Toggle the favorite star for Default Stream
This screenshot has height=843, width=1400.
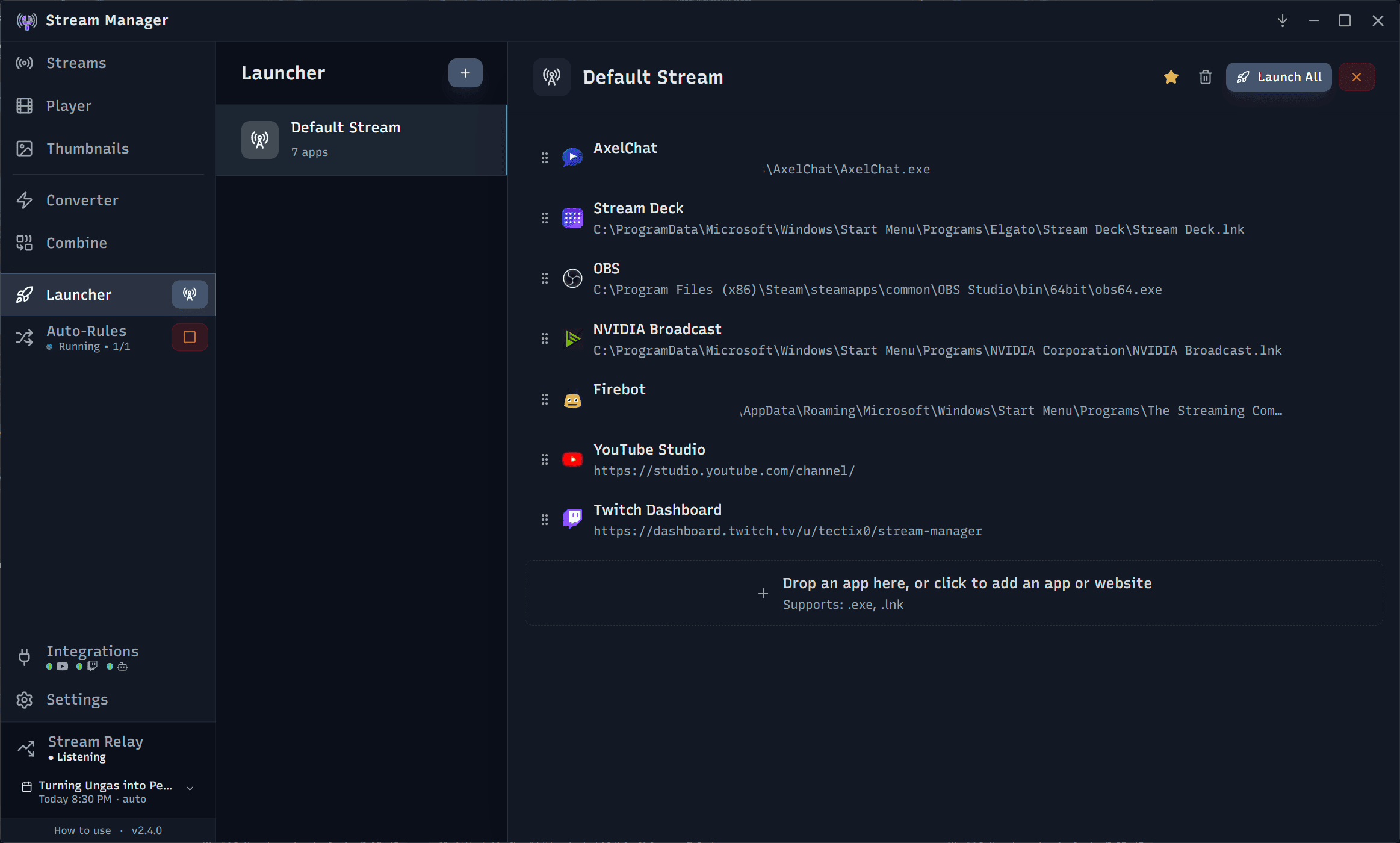click(x=1171, y=77)
